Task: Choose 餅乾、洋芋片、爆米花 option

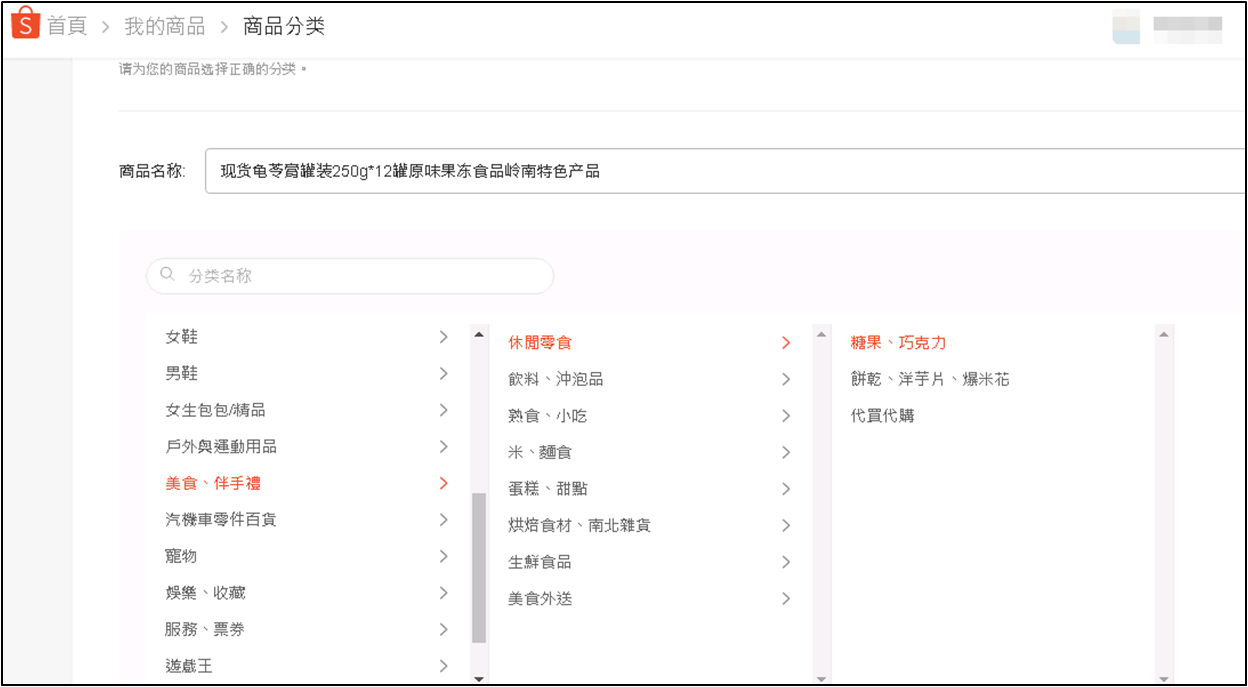Action: pyautogui.click(x=930, y=379)
